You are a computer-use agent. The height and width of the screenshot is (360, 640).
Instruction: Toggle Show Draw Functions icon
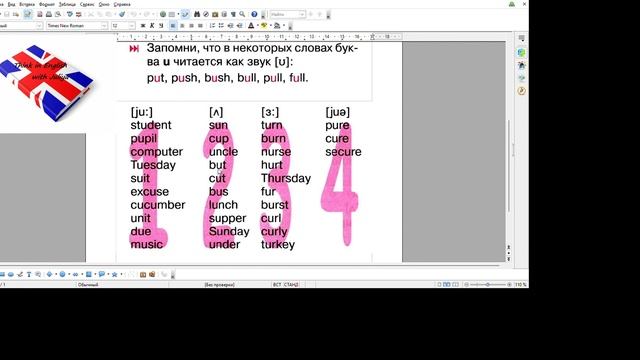point(185,14)
